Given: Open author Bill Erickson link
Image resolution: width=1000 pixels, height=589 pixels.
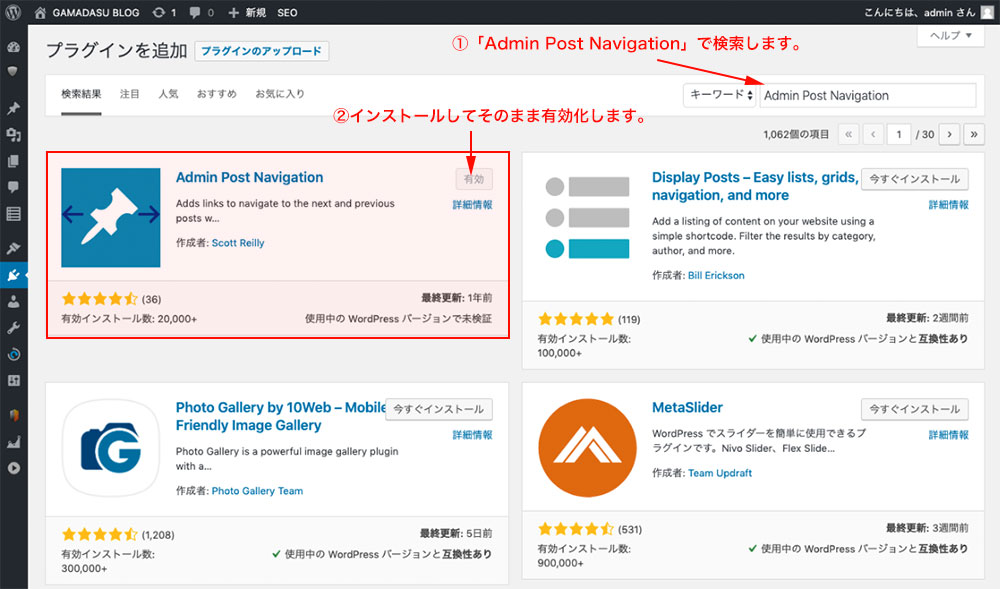Looking at the screenshot, I should pos(716,275).
